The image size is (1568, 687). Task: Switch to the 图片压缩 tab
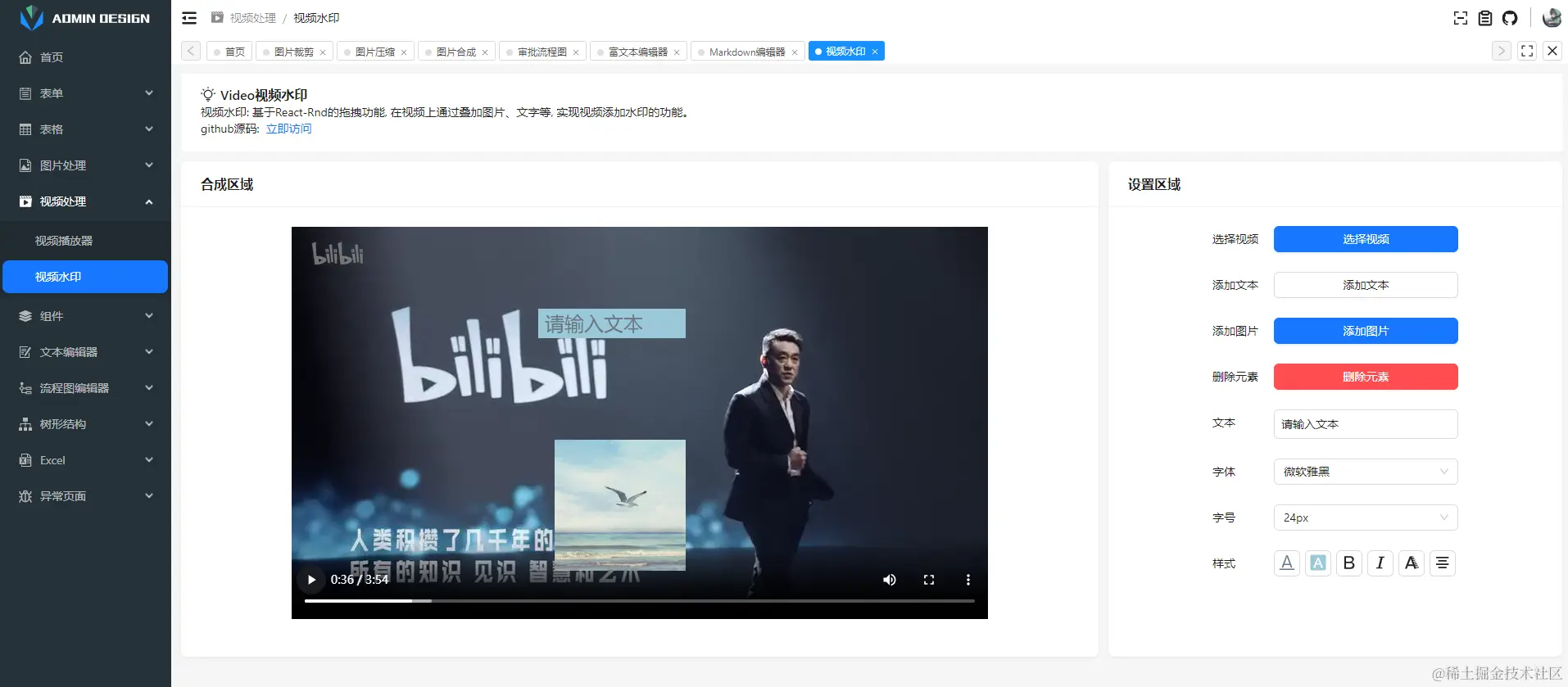pos(374,52)
